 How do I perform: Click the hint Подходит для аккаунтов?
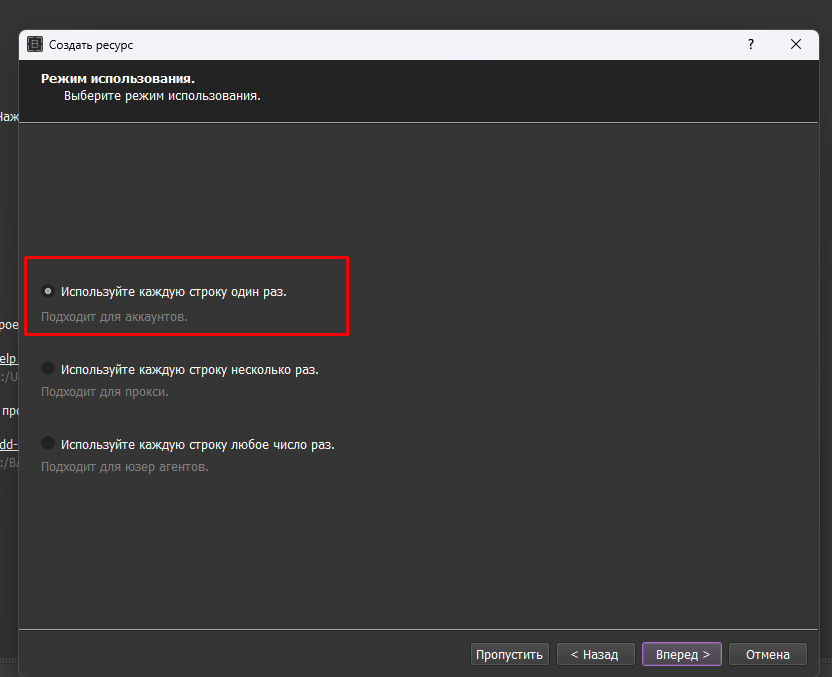pos(114,316)
